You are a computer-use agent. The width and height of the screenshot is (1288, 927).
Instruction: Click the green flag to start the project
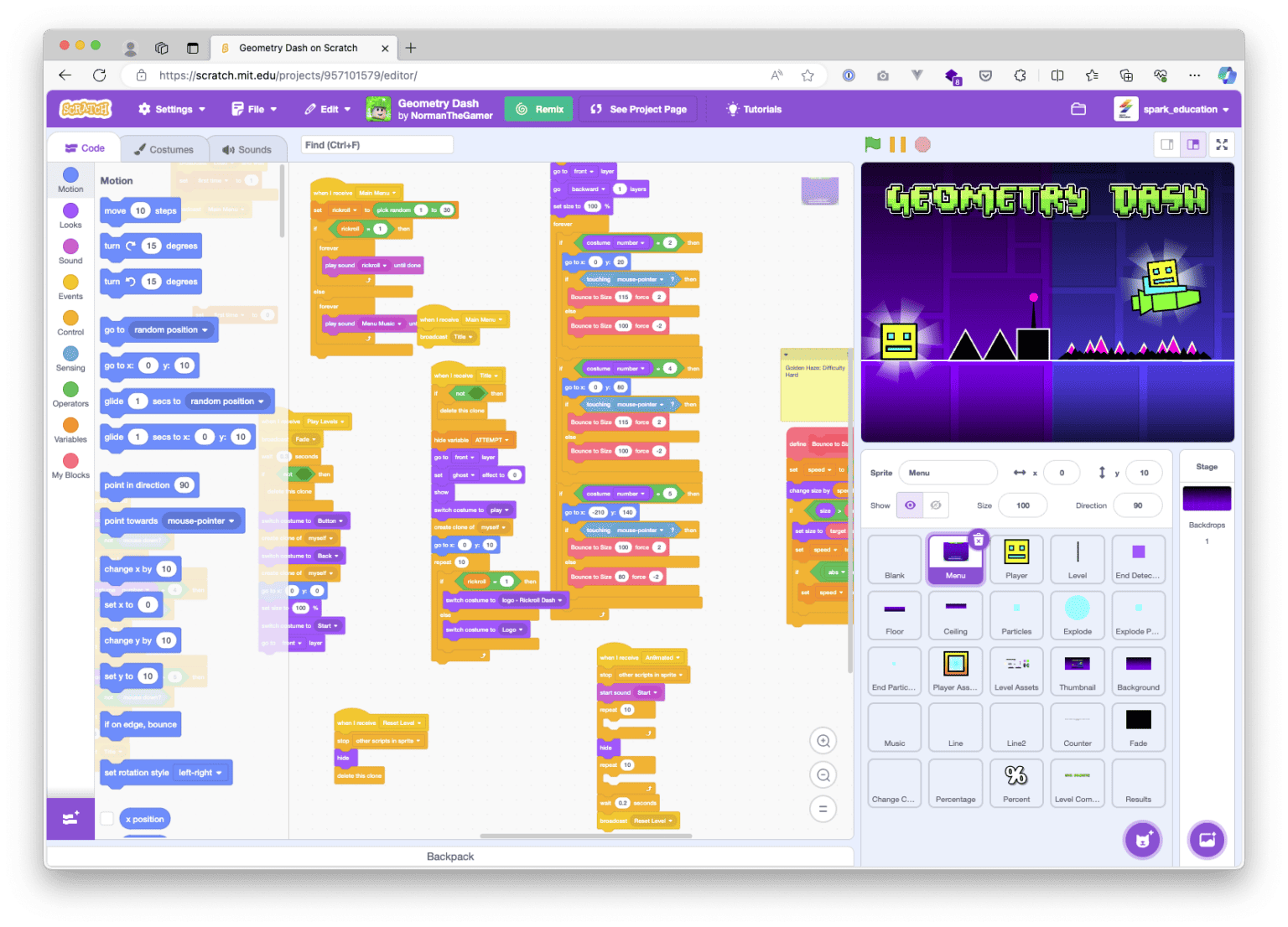pos(872,144)
